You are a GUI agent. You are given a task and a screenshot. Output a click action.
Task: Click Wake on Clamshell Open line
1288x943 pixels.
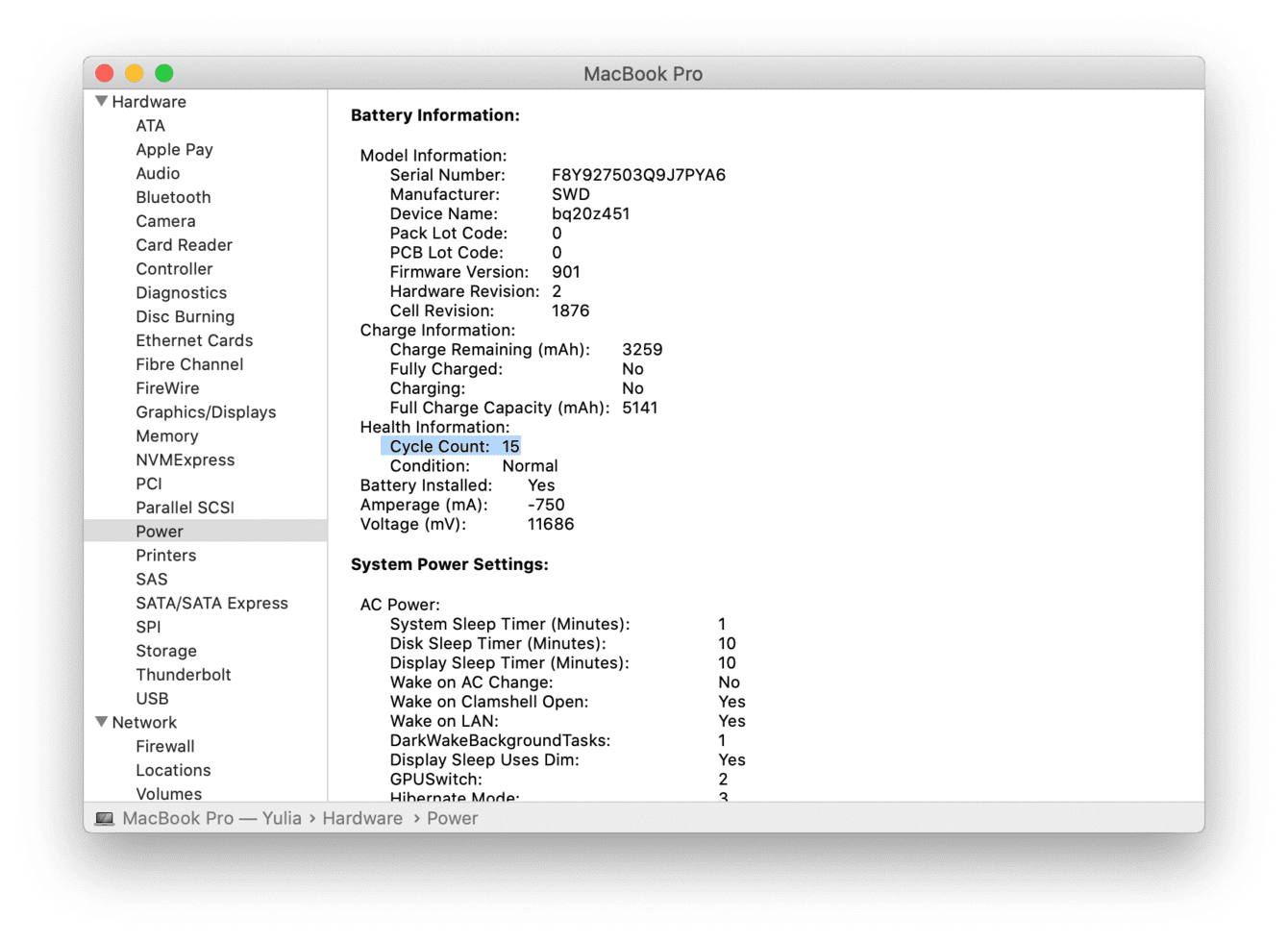pos(567,702)
